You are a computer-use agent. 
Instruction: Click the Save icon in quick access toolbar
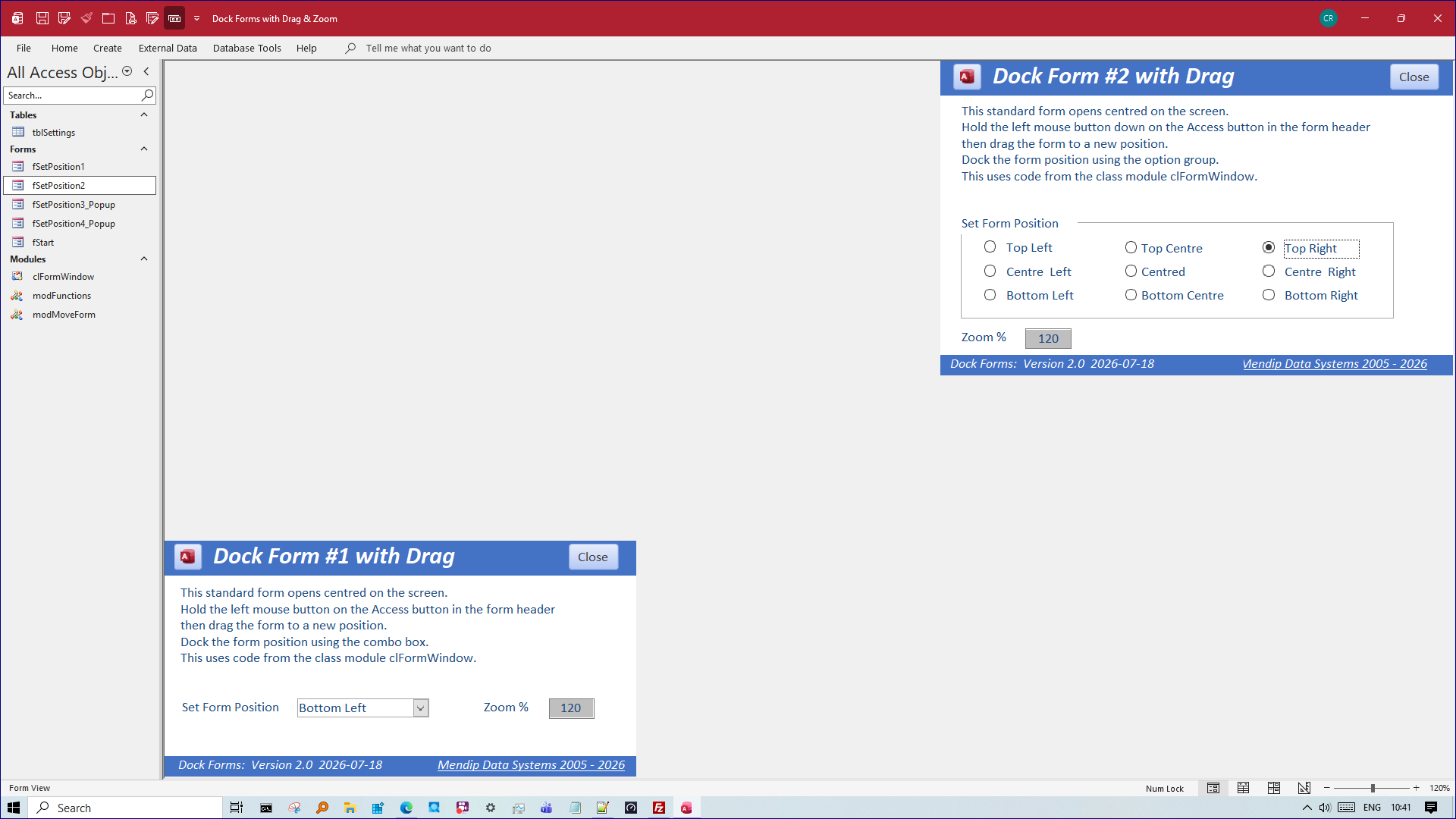click(x=42, y=18)
